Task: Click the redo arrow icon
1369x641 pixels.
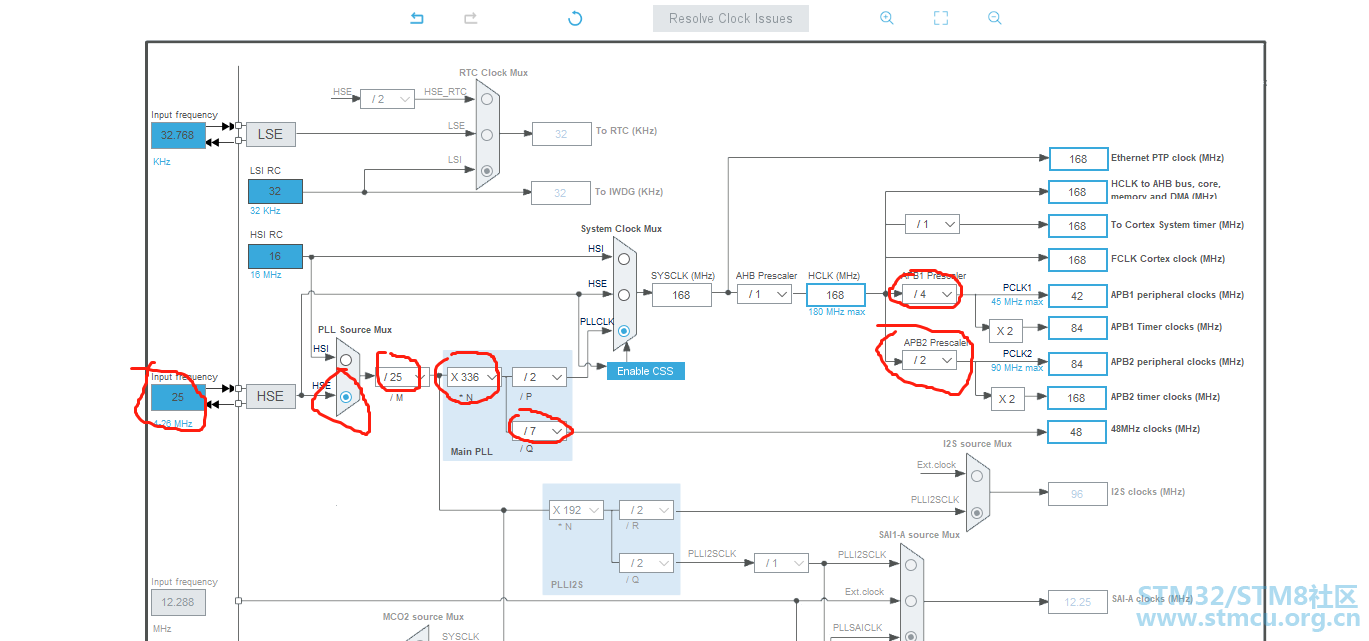Action: pos(470,18)
